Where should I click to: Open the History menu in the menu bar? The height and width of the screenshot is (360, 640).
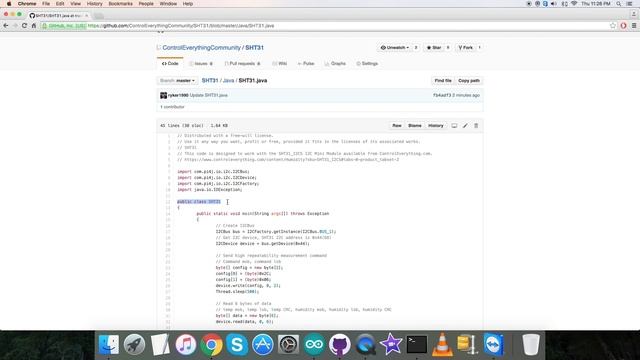tap(94, 4)
